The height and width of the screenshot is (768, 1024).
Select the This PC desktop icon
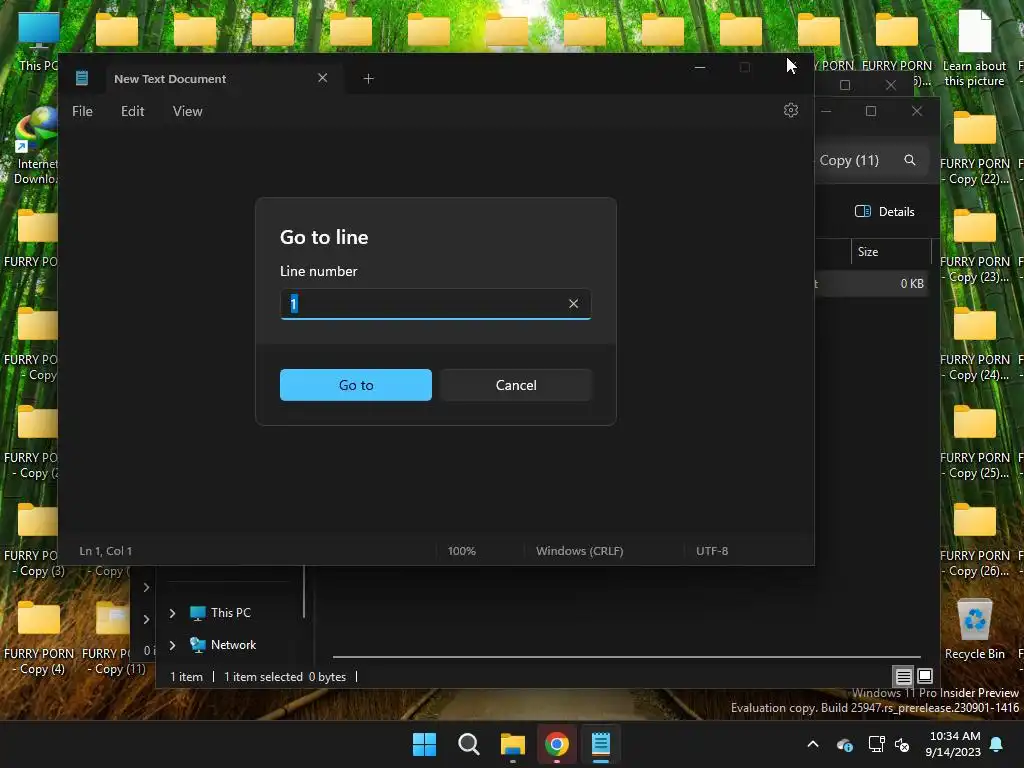38,41
